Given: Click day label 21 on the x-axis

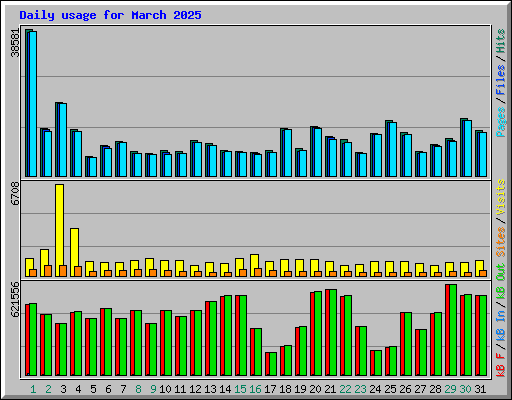Looking at the screenshot, I should 330,389.
